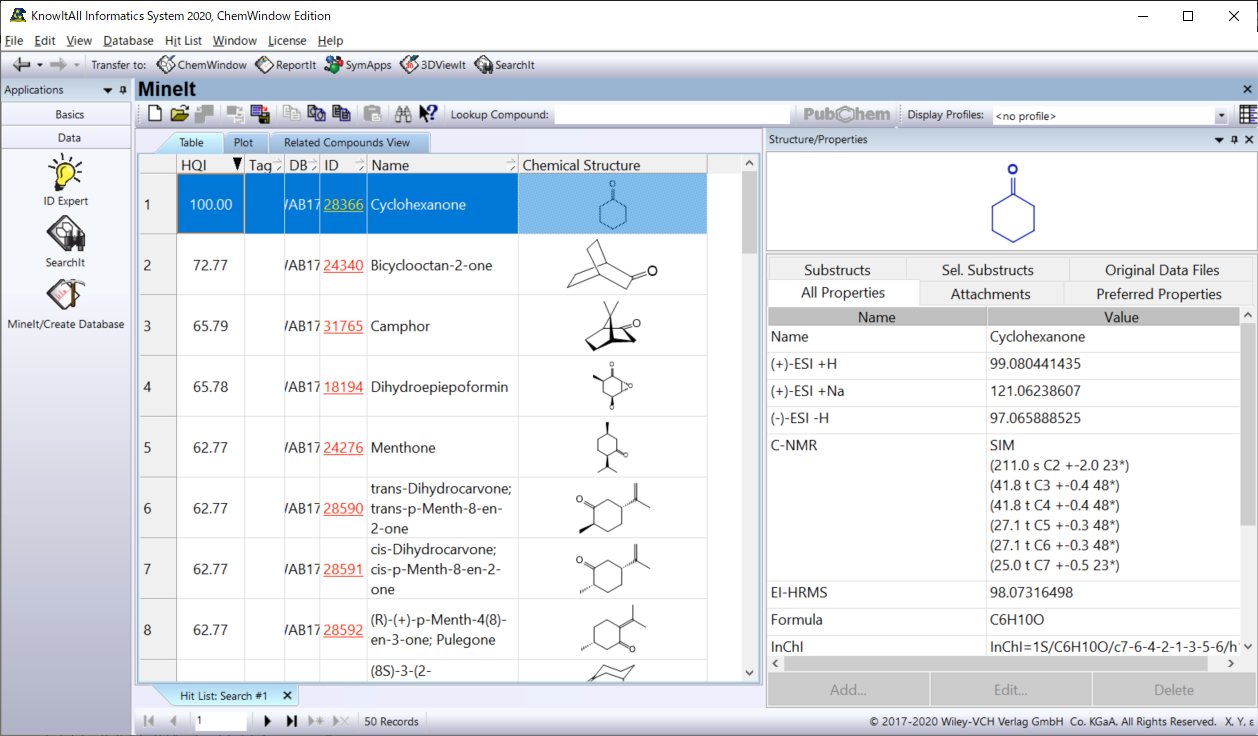Open the Edit menu
Screen dimensions: 1258x736
point(45,41)
